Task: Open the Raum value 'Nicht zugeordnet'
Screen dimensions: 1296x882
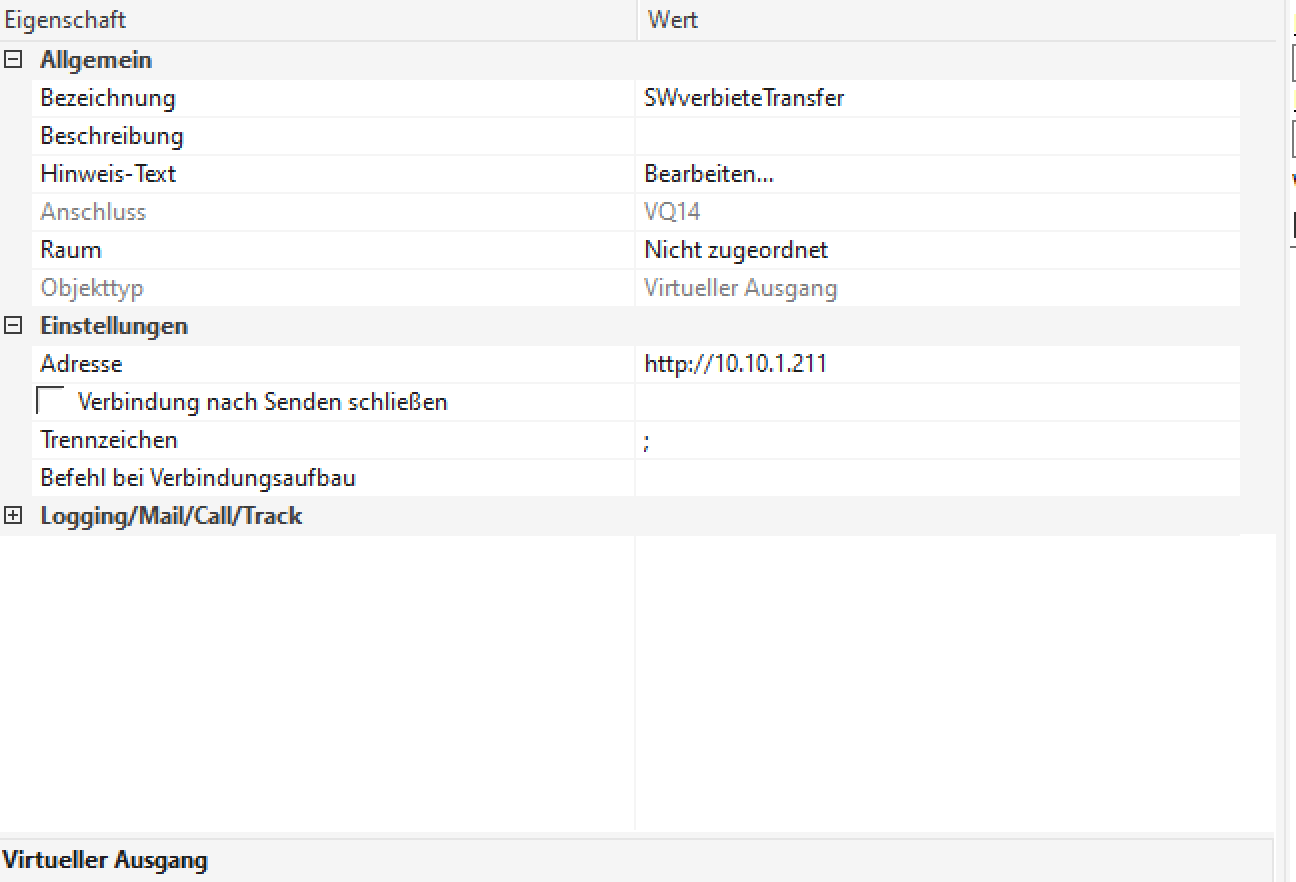Action: point(736,250)
